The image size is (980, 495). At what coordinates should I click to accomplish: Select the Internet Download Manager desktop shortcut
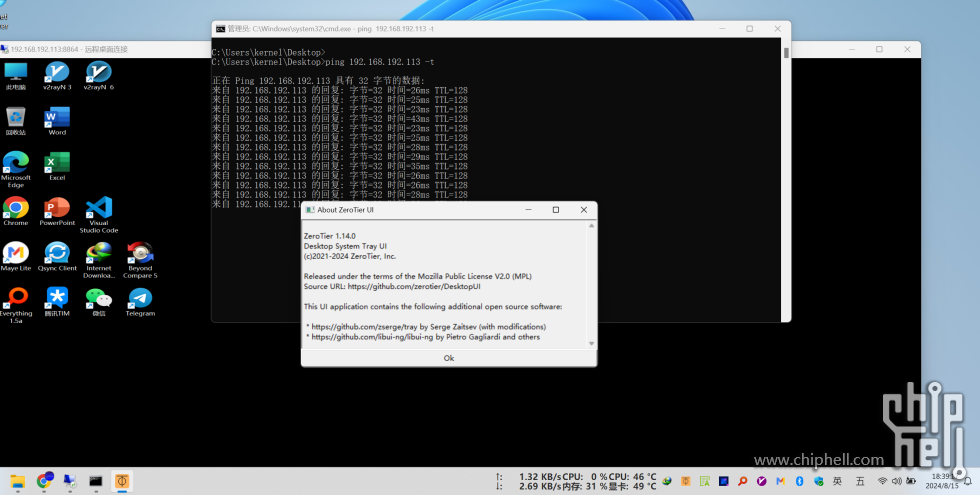point(99,261)
